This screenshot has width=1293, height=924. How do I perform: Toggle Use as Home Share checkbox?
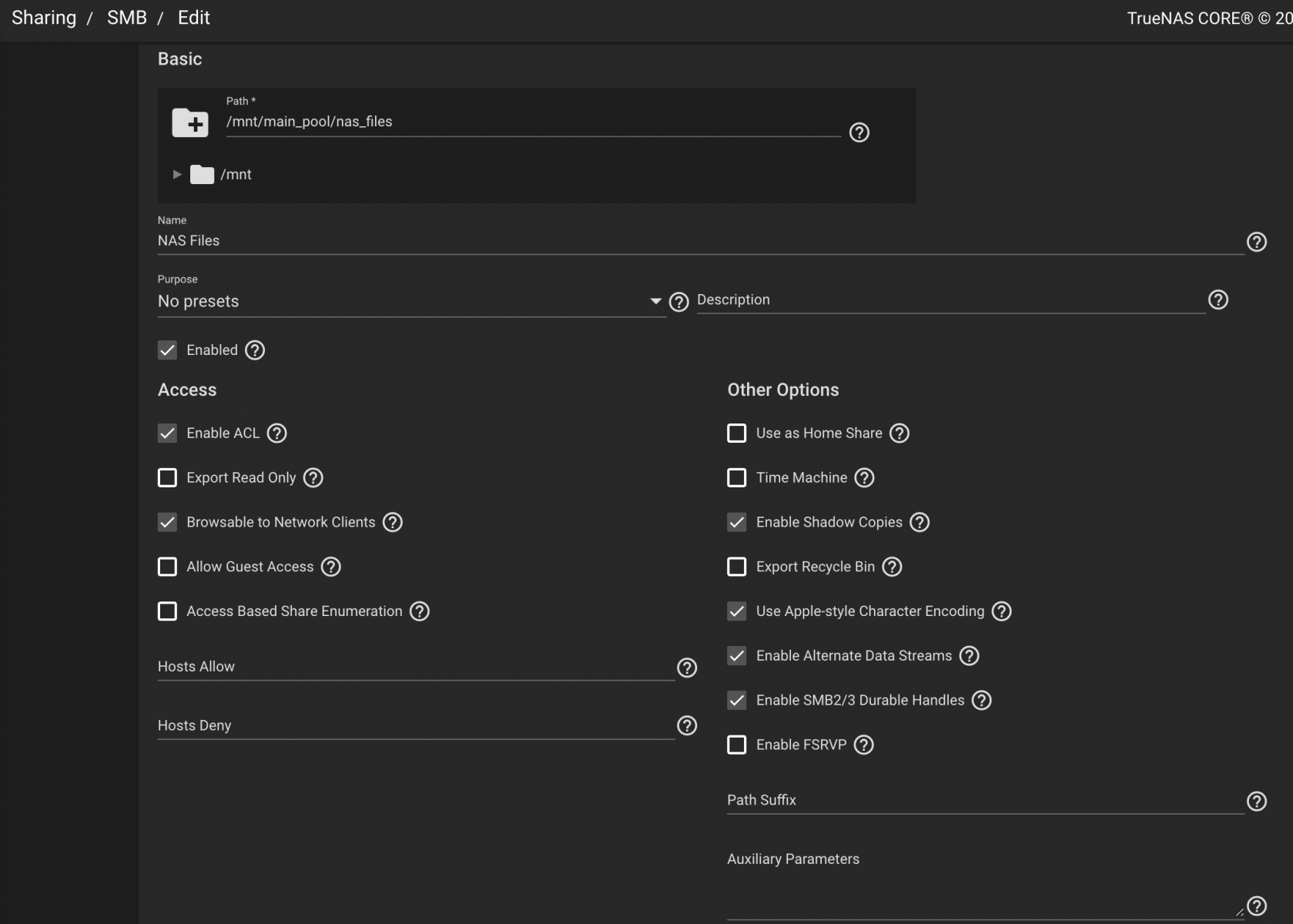click(x=736, y=434)
